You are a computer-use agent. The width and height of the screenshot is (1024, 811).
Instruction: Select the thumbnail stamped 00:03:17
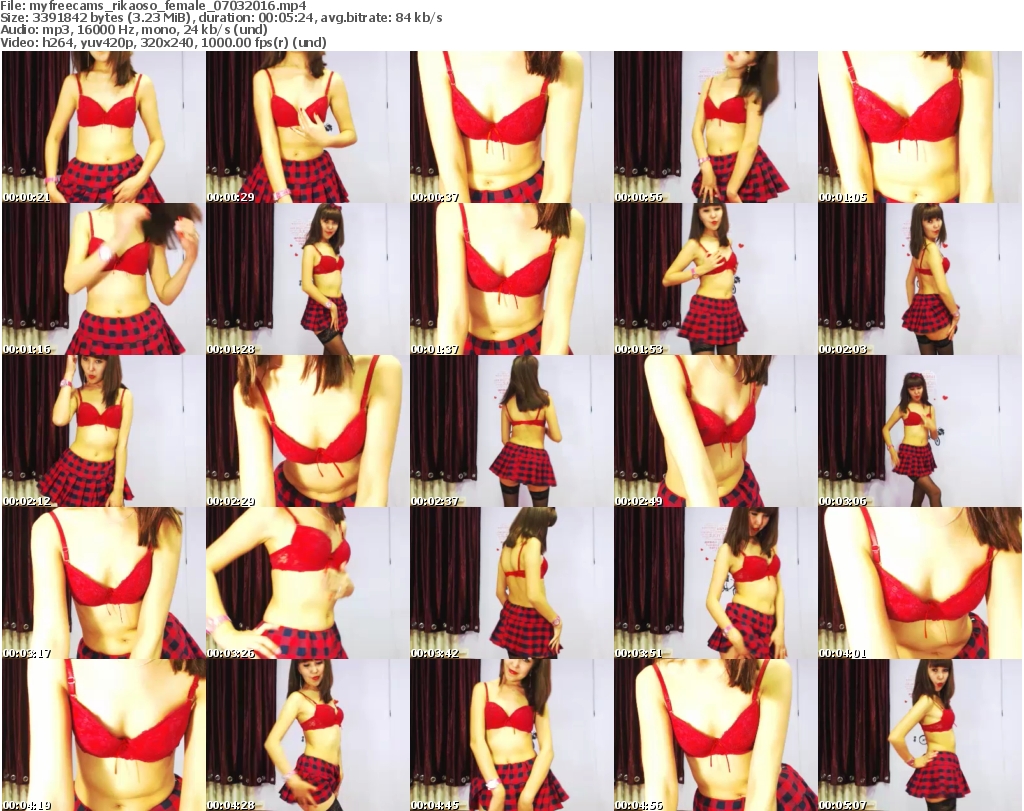point(102,583)
